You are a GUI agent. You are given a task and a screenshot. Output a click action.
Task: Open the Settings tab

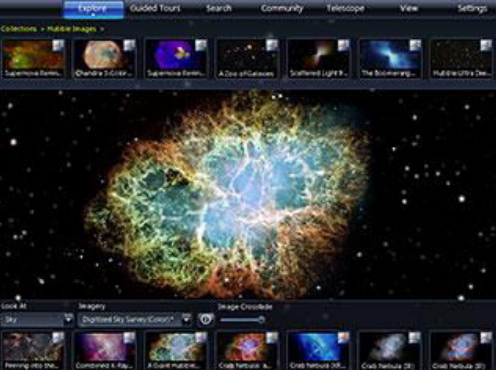472,8
